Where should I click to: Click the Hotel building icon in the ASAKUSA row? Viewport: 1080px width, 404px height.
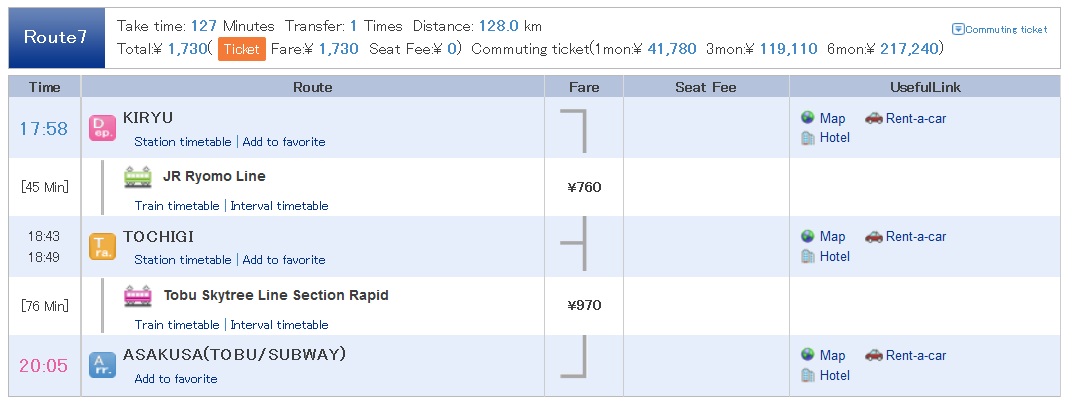tap(808, 375)
